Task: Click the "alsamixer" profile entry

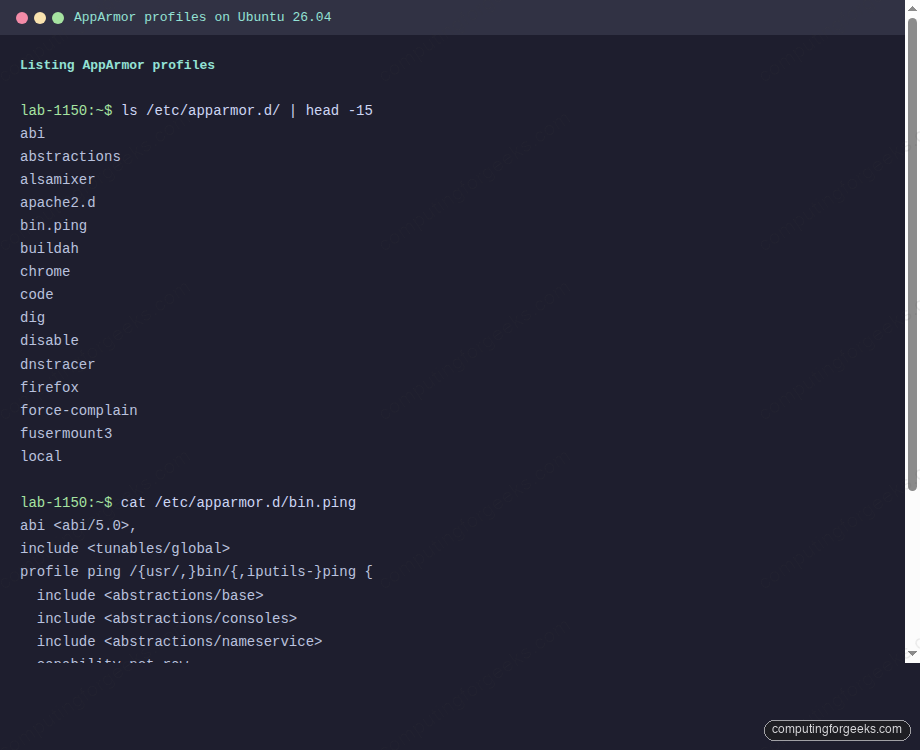Action: click(x=57, y=179)
